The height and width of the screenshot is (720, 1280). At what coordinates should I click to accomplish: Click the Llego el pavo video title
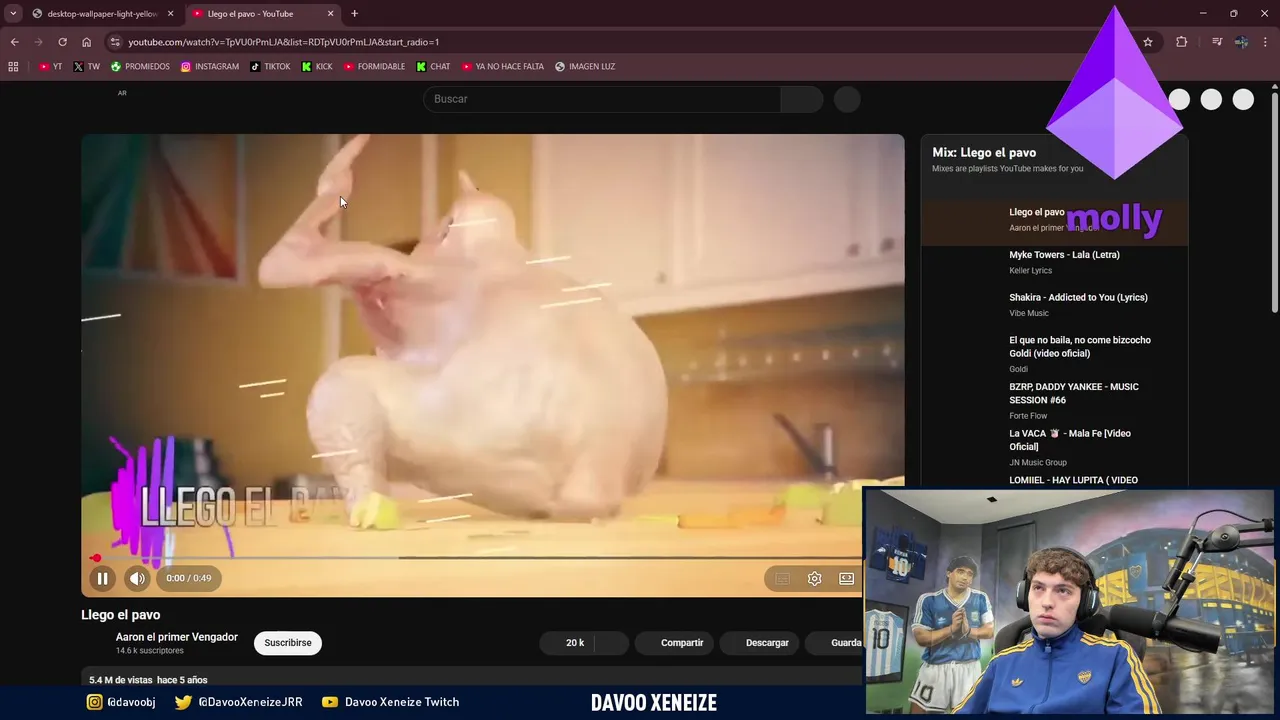click(x=120, y=615)
